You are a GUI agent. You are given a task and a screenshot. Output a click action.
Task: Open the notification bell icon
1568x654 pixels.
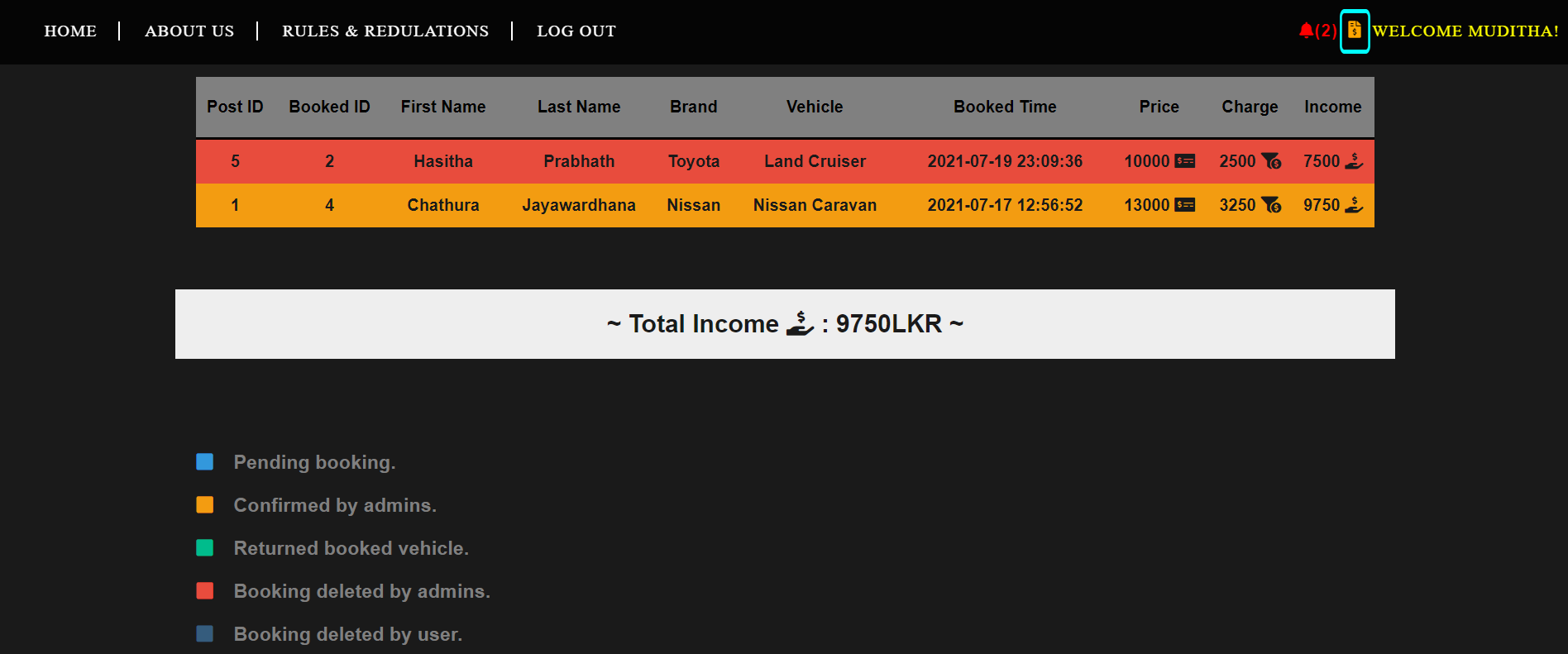[x=1306, y=31]
